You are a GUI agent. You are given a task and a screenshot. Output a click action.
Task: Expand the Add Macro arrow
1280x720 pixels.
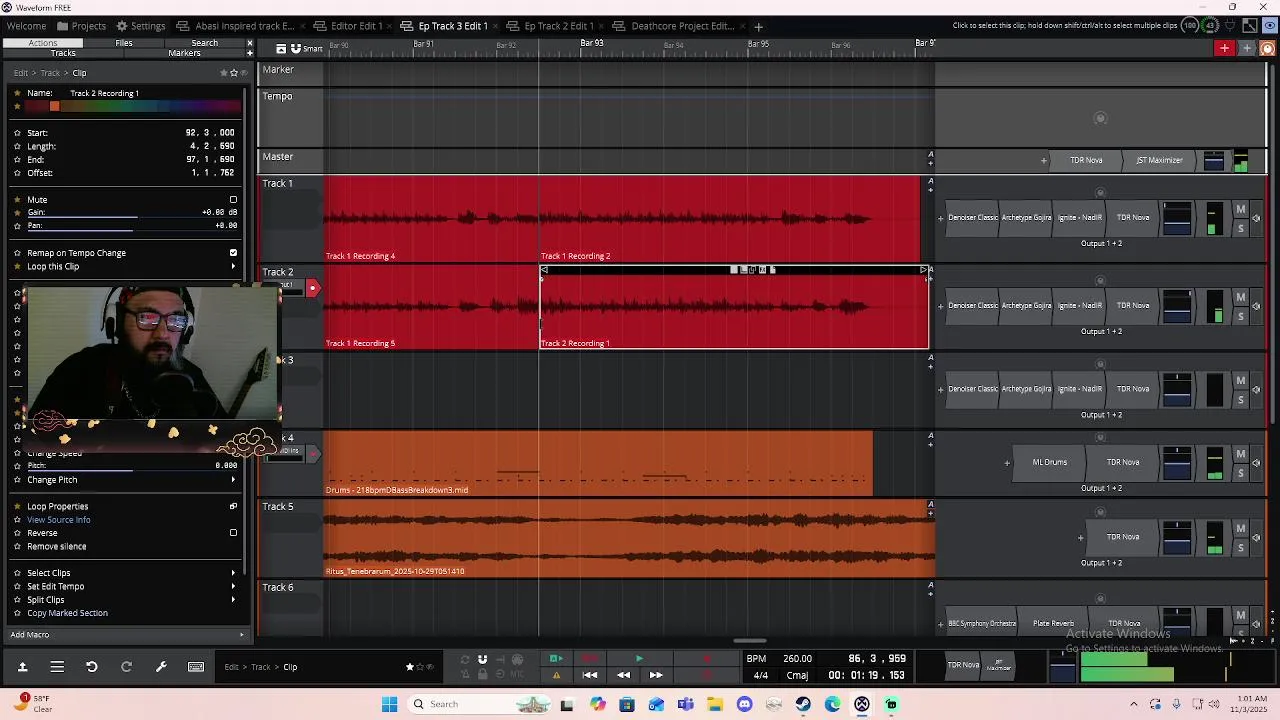pos(241,635)
